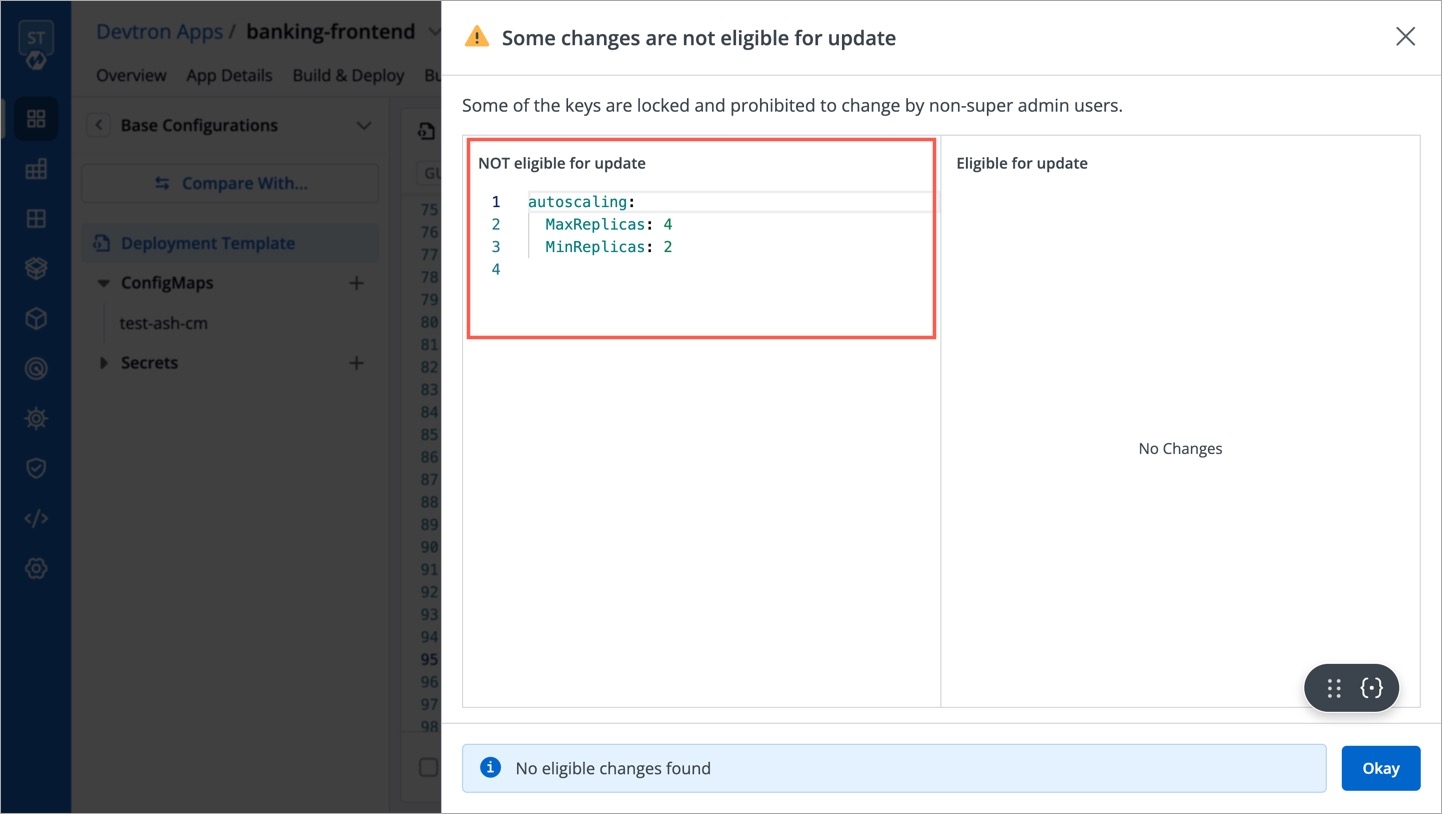Click the No Changes text

pyautogui.click(x=1180, y=449)
